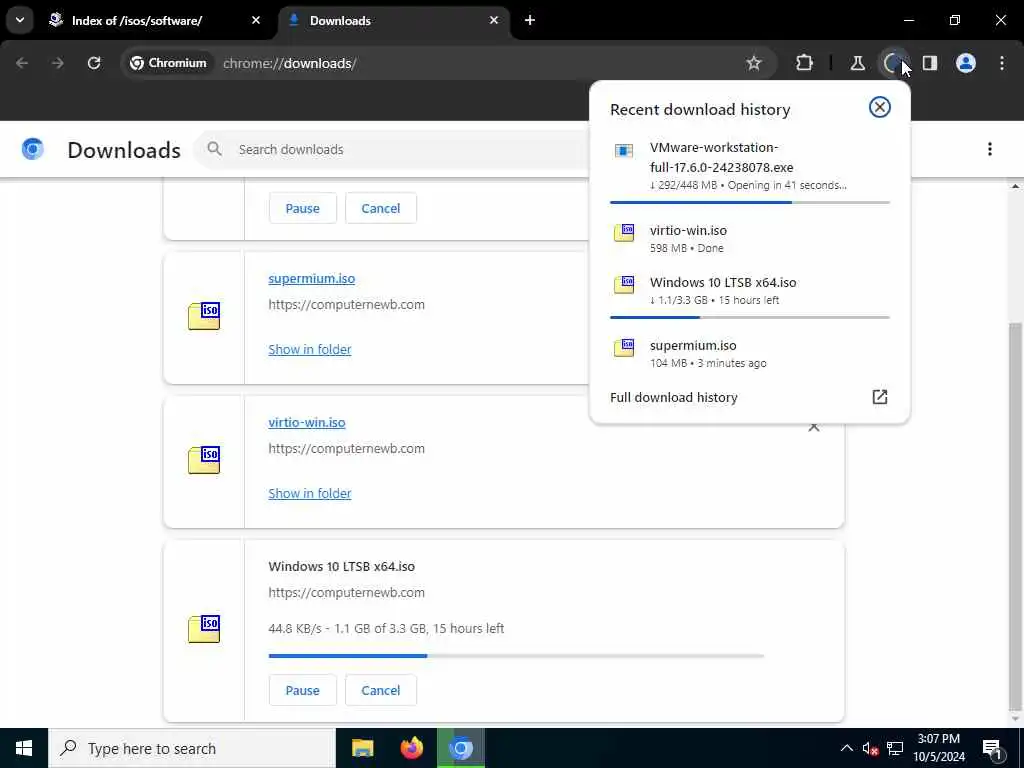Click the top Pause button

[302, 208]
